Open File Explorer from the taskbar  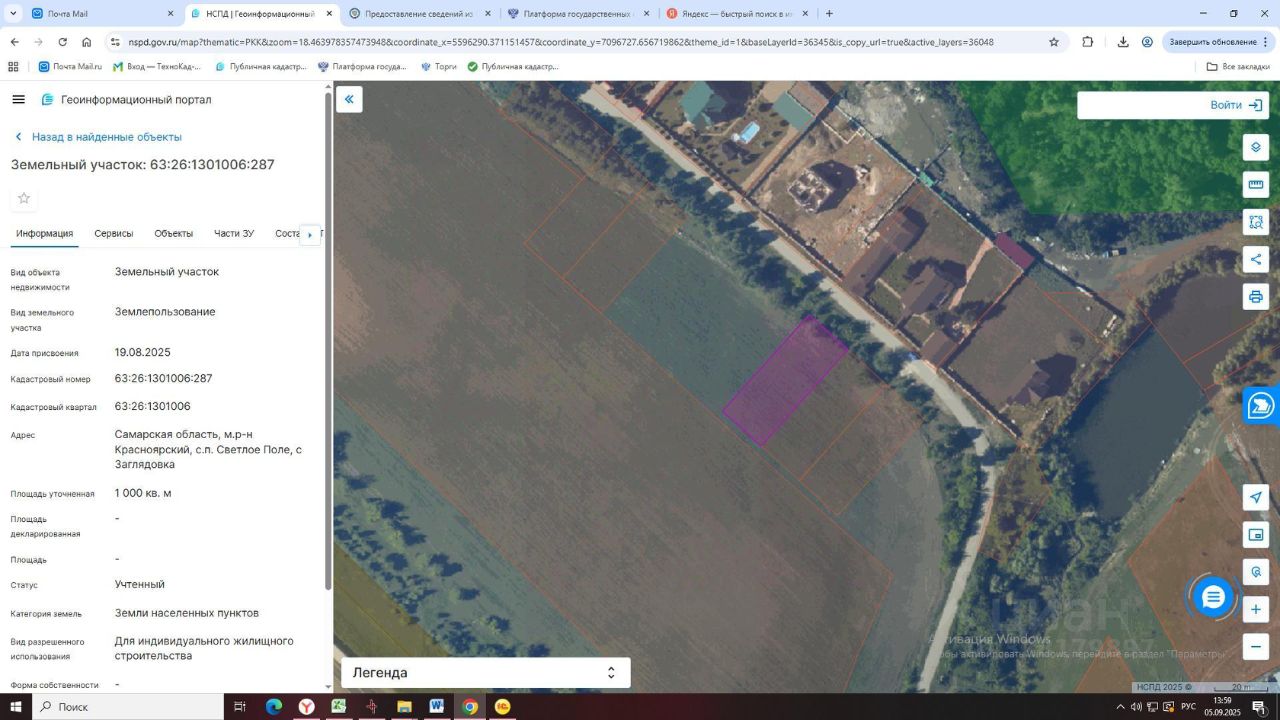pyautogui.click(x=404, y=707)
